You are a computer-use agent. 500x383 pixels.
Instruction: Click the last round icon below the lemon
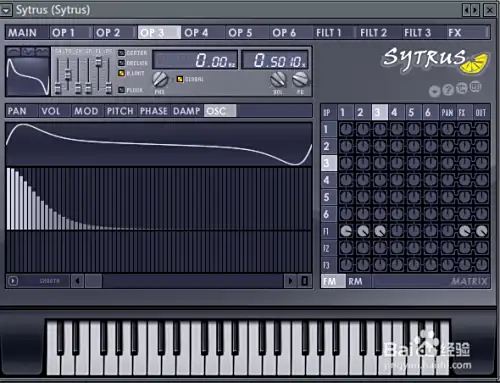pos(475,87)
